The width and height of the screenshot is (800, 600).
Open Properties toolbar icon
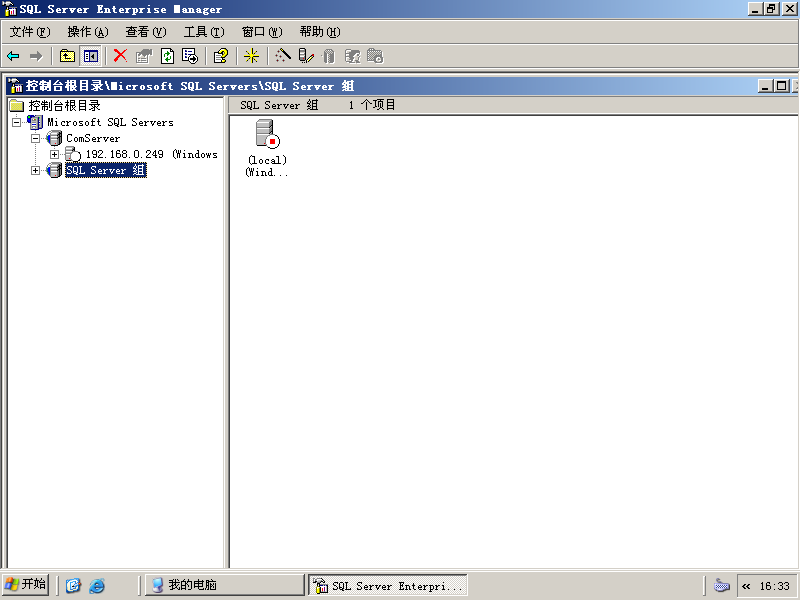tap(144, 56)
